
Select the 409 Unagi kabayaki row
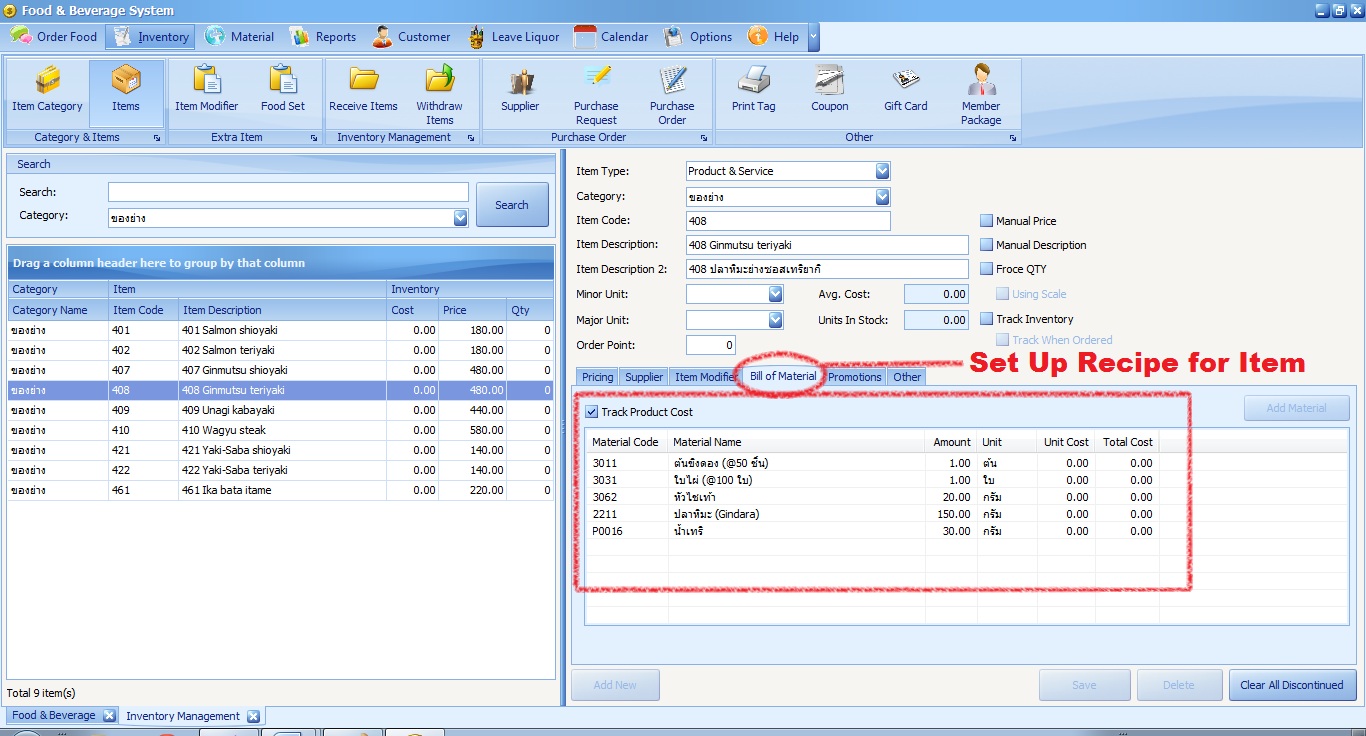280,410
